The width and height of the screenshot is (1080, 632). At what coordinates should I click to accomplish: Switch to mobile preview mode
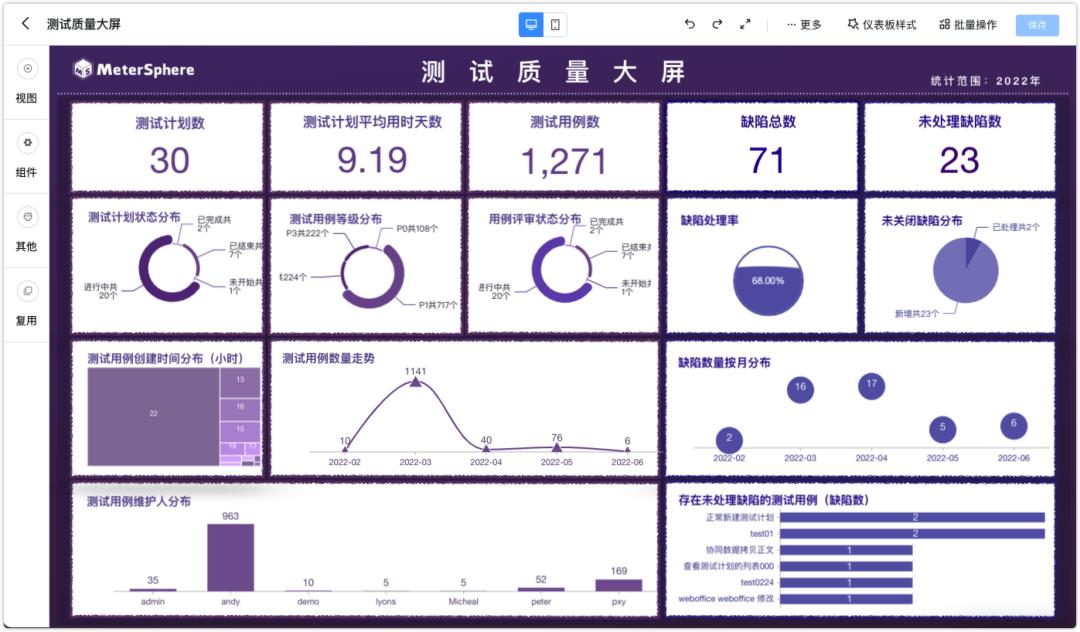(x=556, y=22)
